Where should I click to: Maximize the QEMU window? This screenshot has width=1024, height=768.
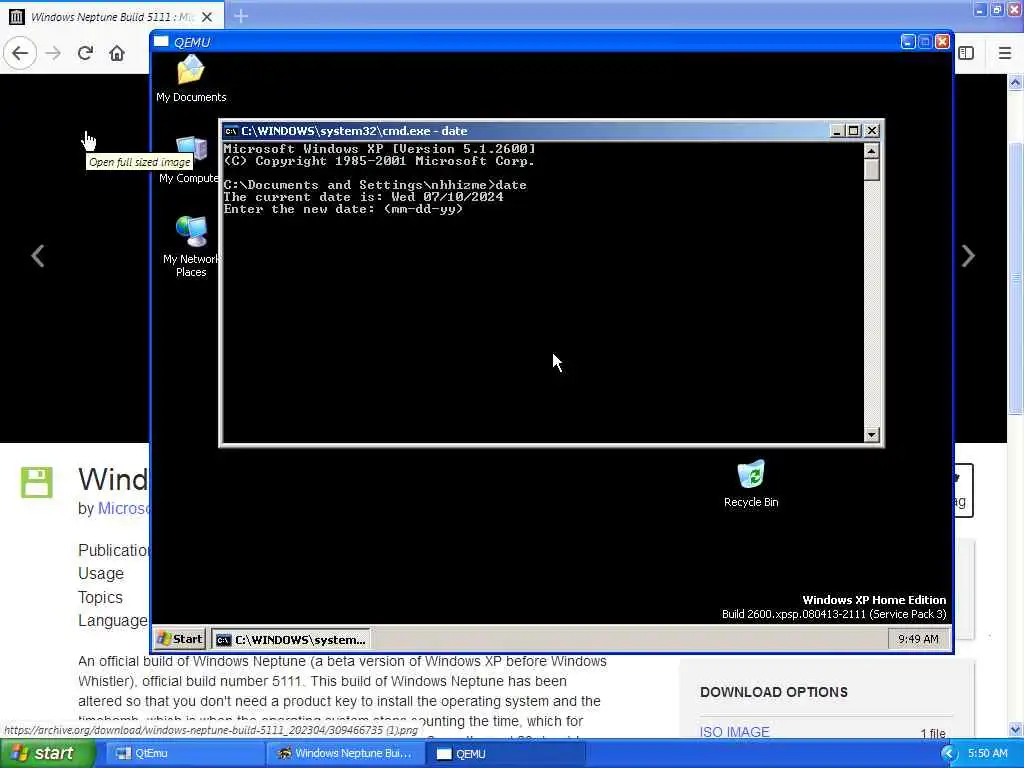(925, 42)
